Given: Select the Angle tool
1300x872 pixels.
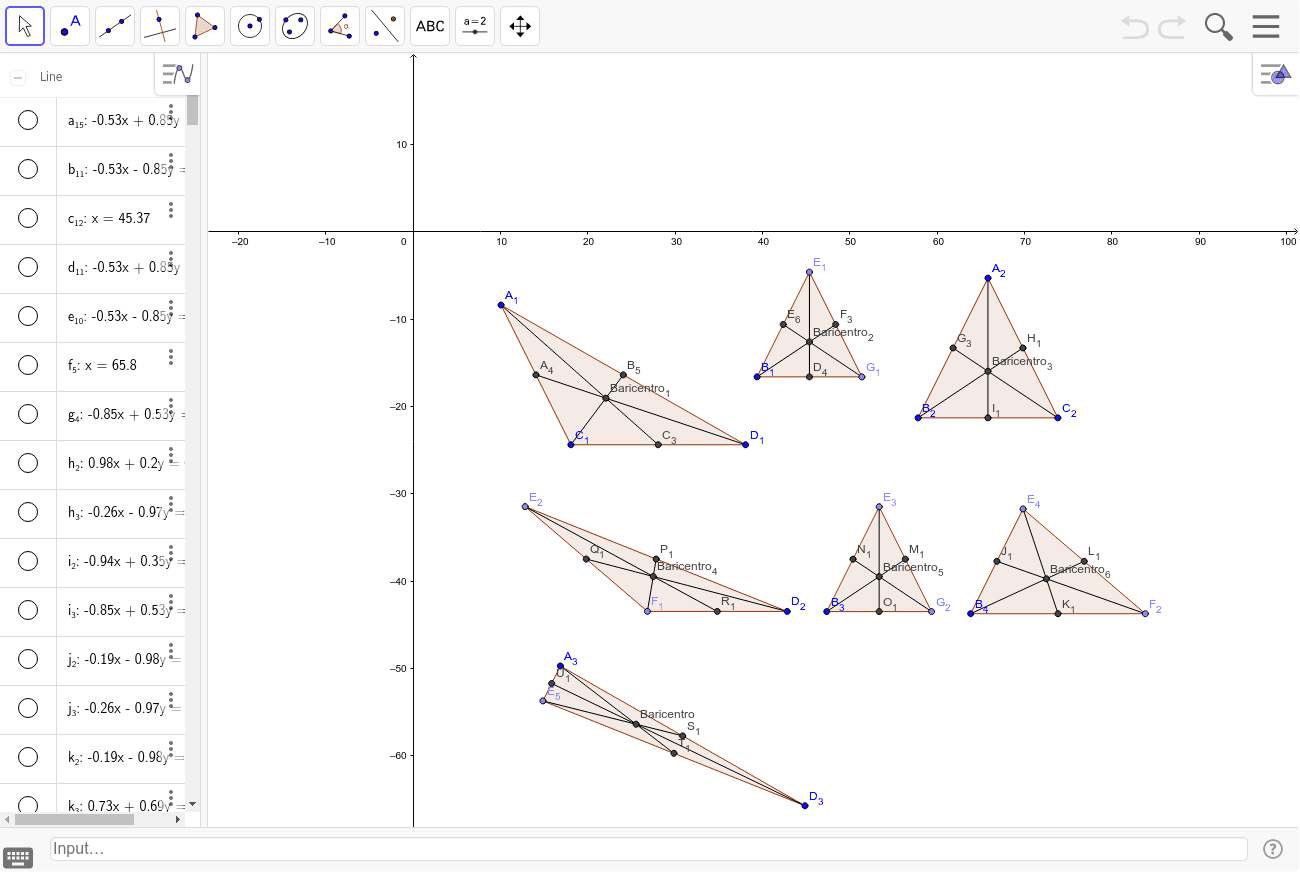Looking at the screenshot, I should coord(340,26).
